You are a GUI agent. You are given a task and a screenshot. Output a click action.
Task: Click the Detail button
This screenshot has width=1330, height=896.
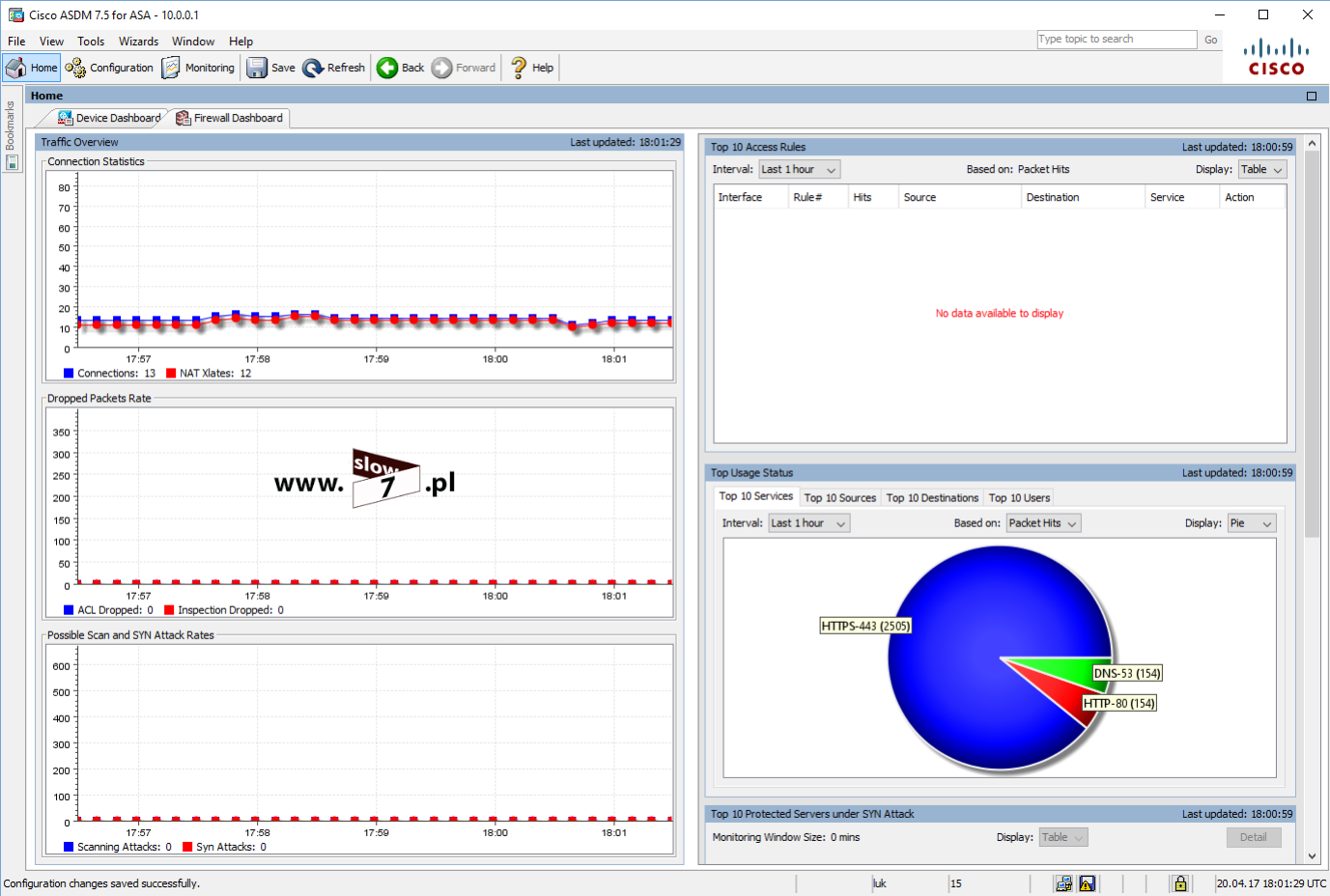click(1254, 837)
